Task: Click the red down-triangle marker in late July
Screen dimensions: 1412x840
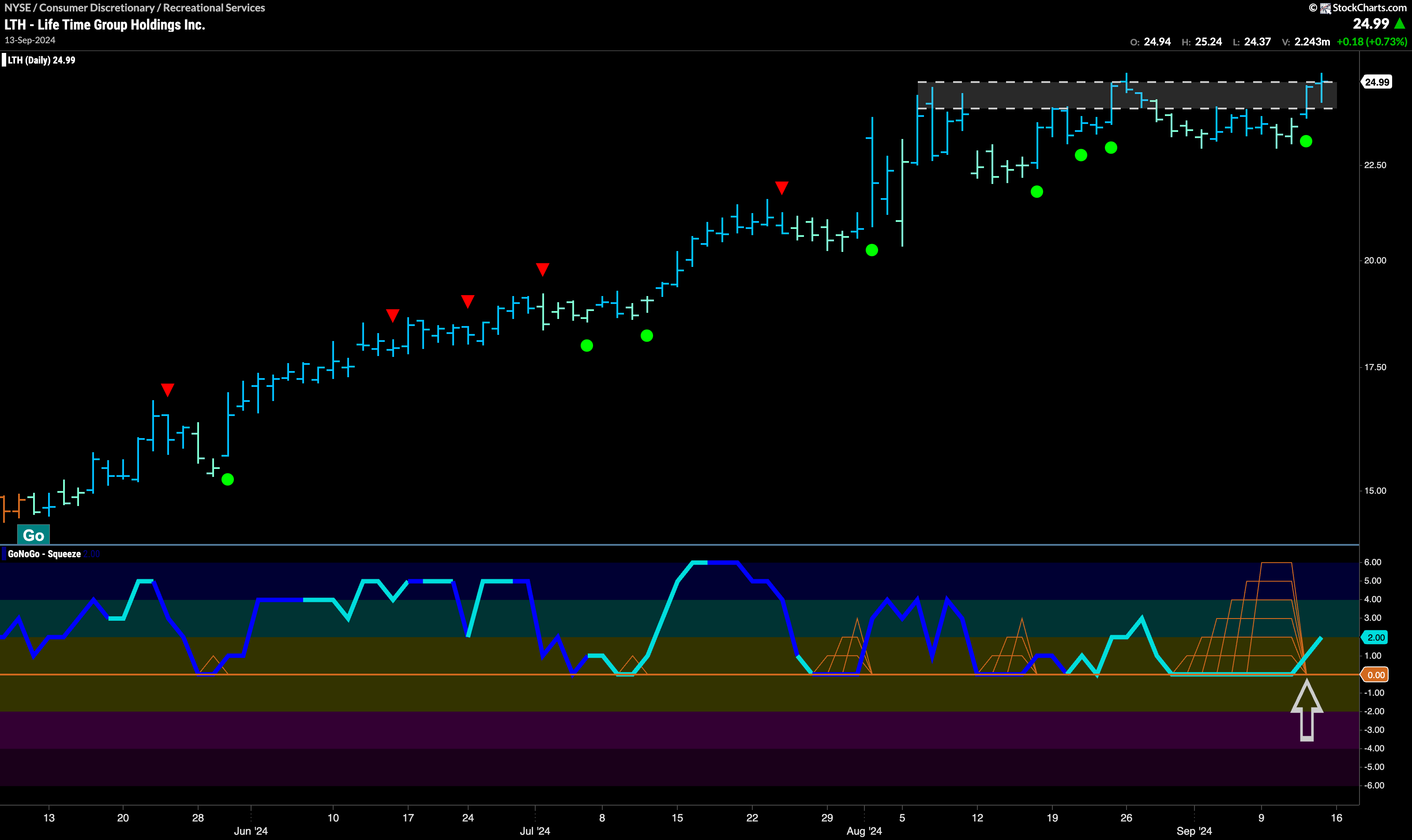Action: [x=782, y=187]
